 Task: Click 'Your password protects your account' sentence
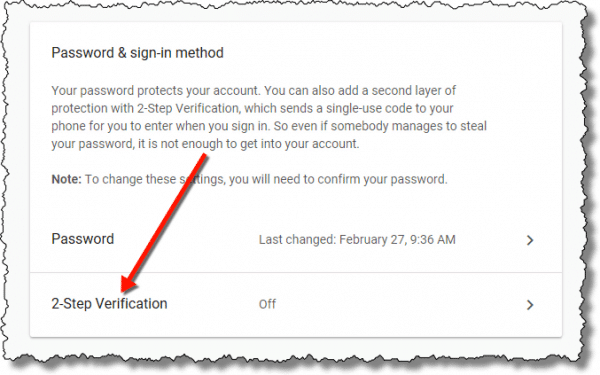tap(156, 91)
